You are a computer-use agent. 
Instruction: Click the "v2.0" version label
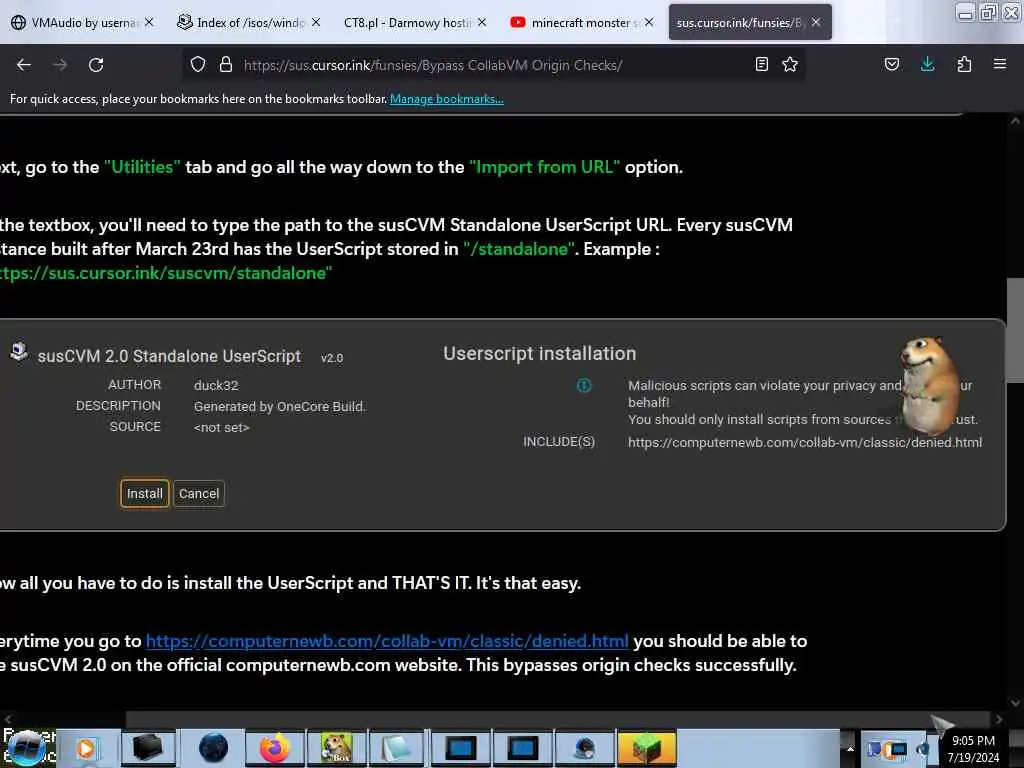tap(332, 358)
